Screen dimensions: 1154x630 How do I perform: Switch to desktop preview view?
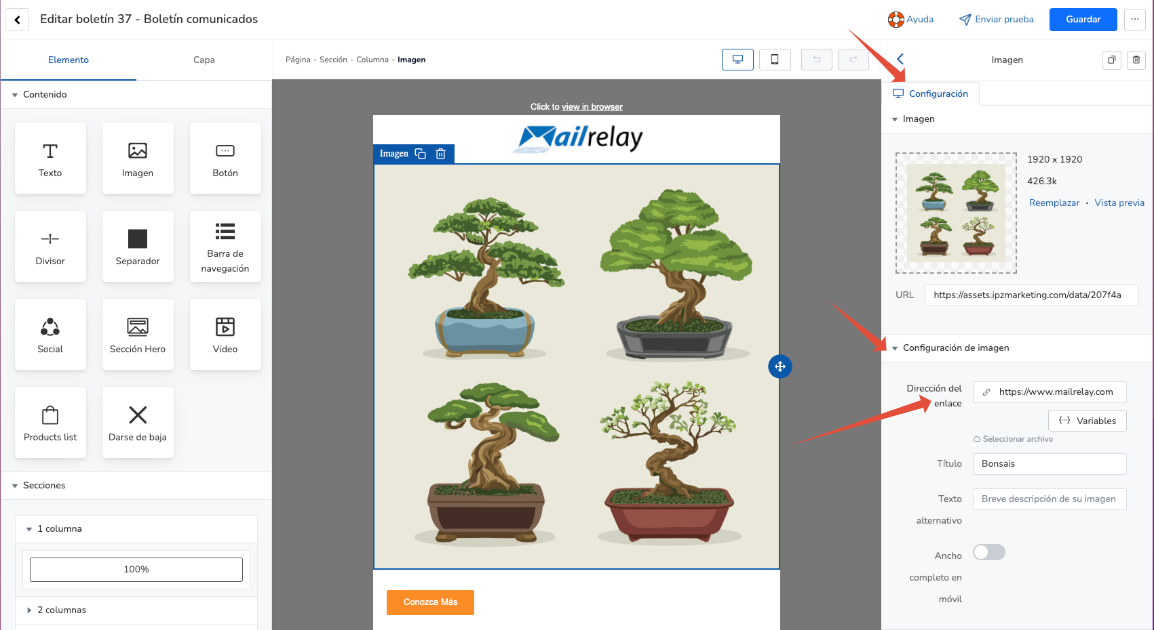coord(737,60)
